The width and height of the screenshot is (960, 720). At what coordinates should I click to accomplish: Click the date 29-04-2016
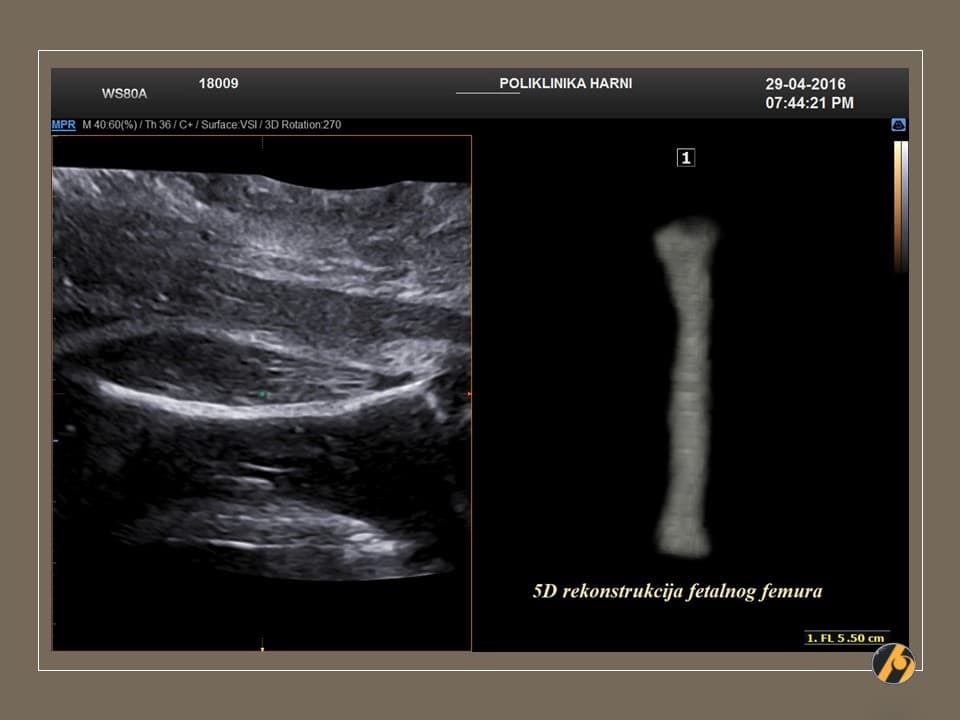805,85
